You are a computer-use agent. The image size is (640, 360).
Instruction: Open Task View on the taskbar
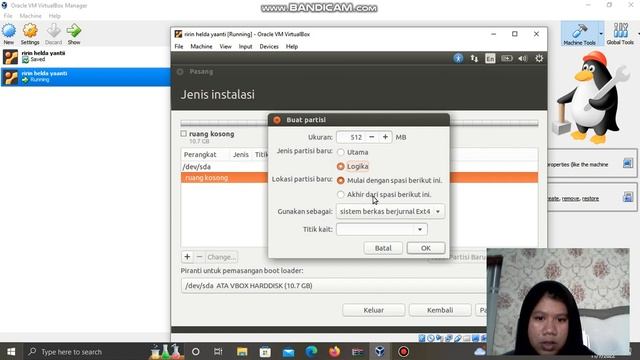point(218,351)
